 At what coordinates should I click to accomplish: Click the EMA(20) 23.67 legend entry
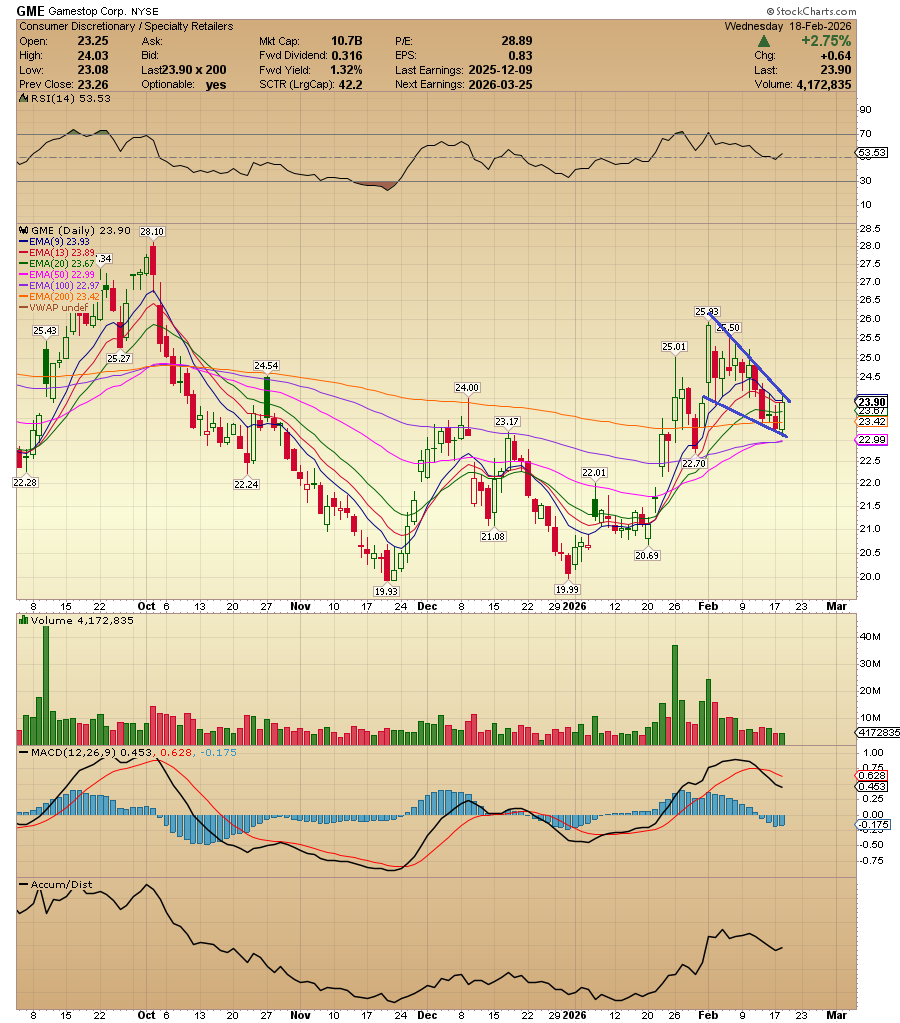(x=57, y=264)
